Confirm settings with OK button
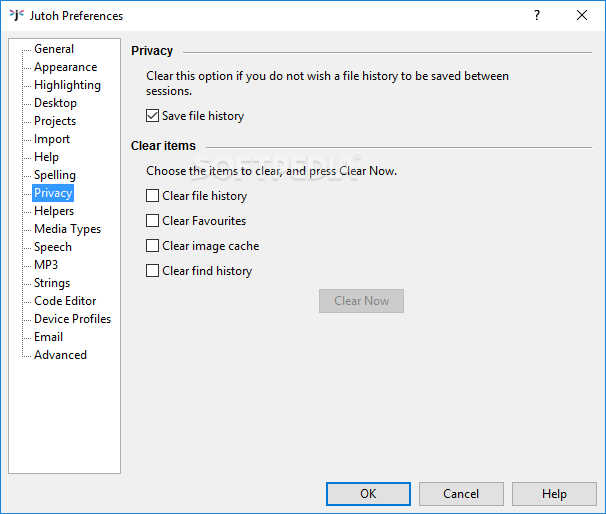 (x=368, y=494)
